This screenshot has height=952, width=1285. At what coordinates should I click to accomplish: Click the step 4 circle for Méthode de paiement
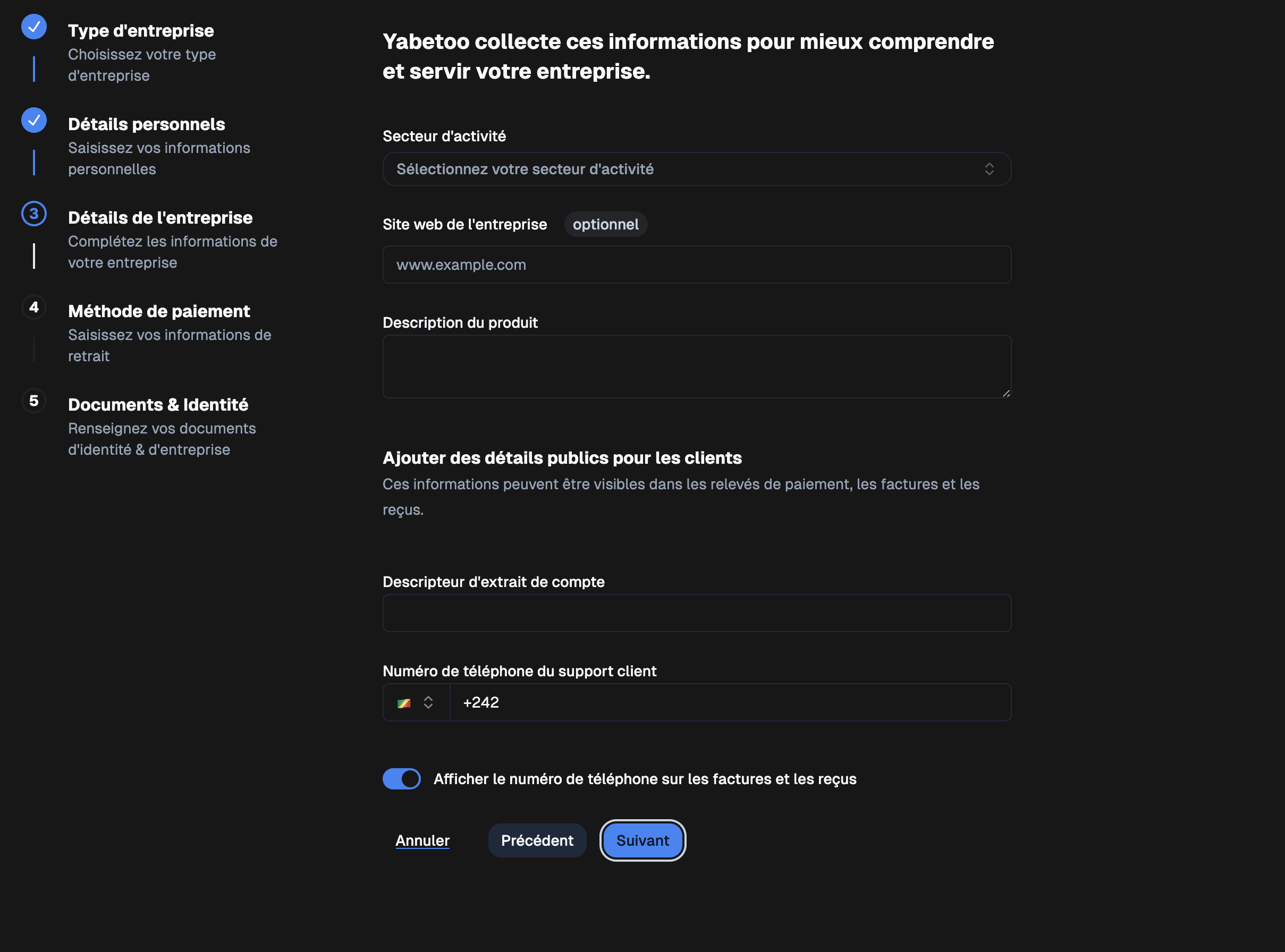33,307
